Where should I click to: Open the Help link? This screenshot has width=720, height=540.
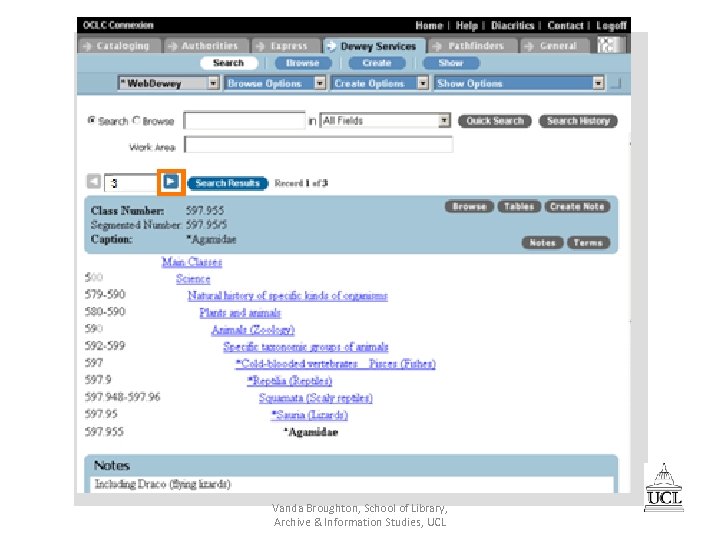(x=467, y=25)
